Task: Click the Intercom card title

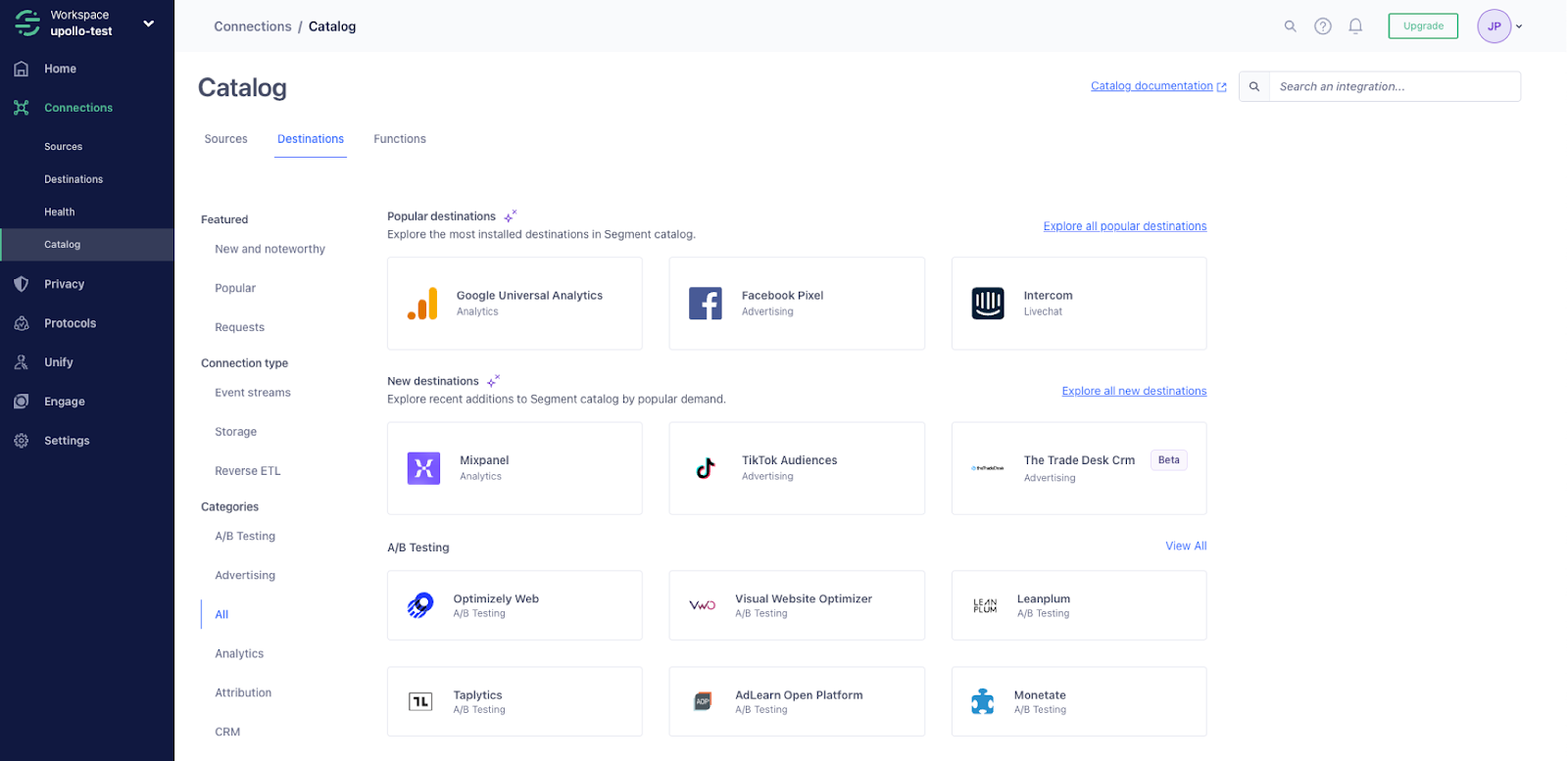Action: (1049, 296)
